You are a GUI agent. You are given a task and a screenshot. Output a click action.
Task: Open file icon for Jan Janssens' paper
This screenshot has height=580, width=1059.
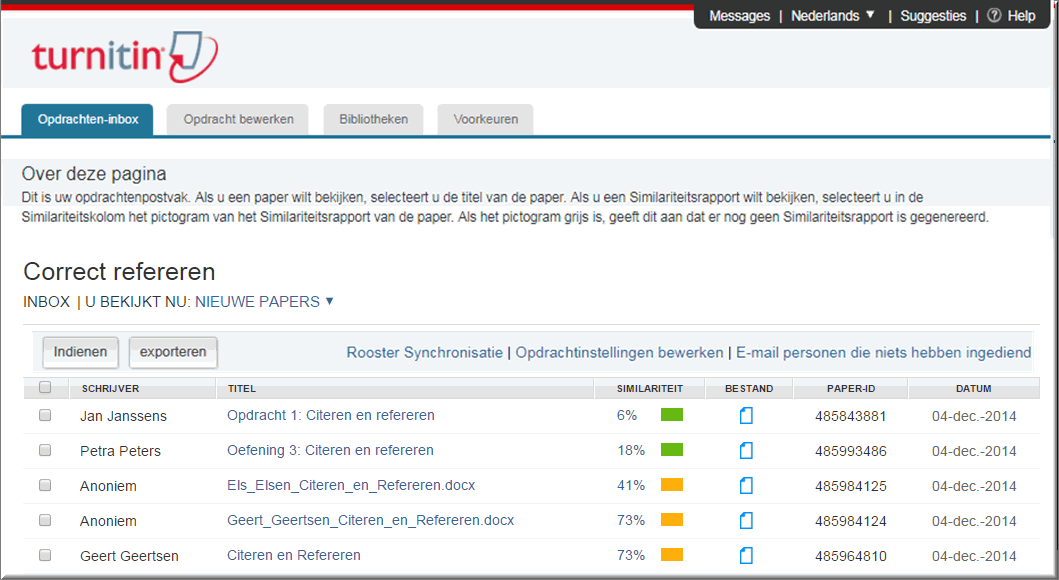click(x=746, y=415)
